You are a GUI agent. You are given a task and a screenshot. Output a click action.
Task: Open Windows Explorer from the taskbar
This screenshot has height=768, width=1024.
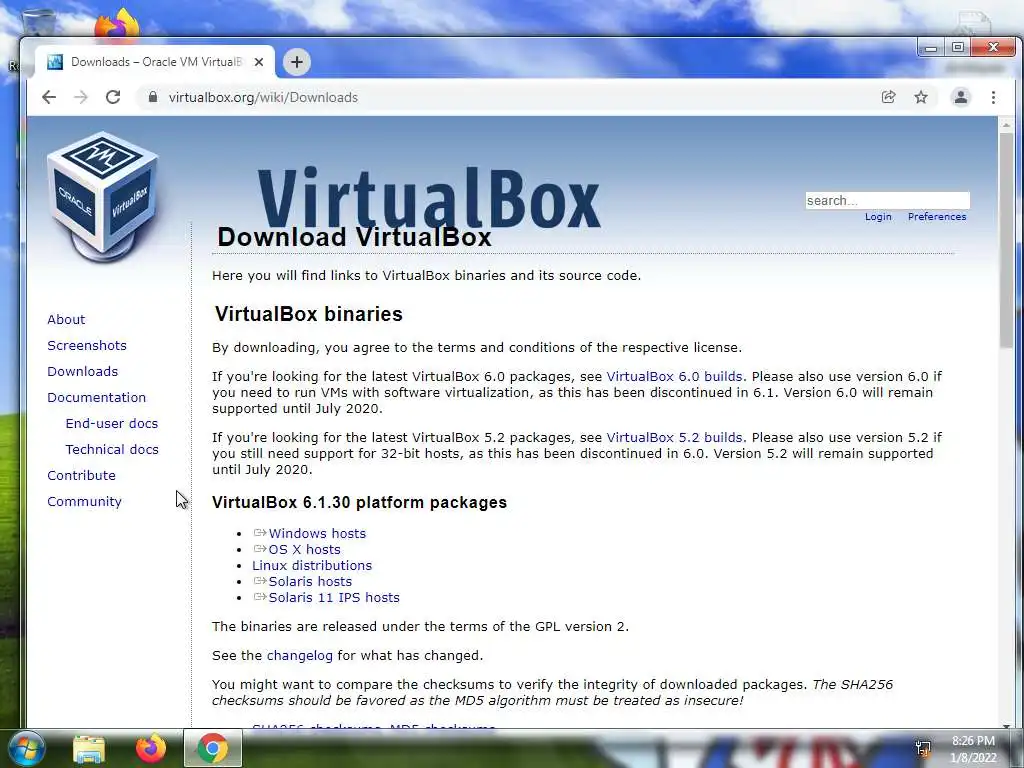tap(89, 748)
